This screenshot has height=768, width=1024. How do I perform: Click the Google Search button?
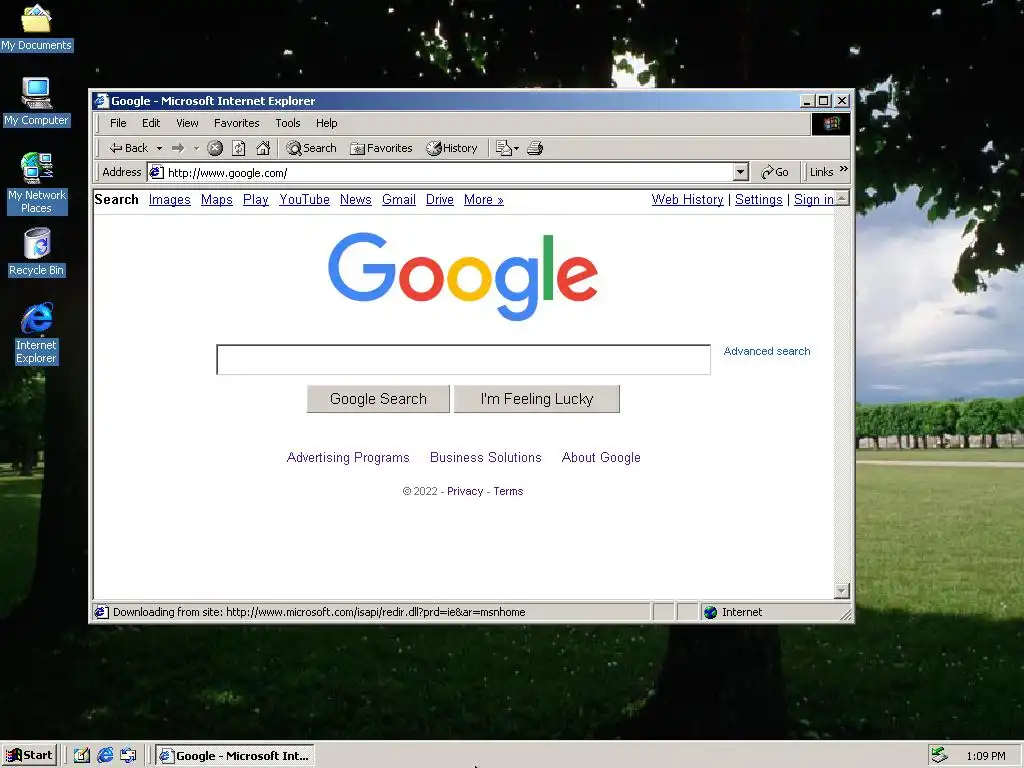(x=378, y=399)
